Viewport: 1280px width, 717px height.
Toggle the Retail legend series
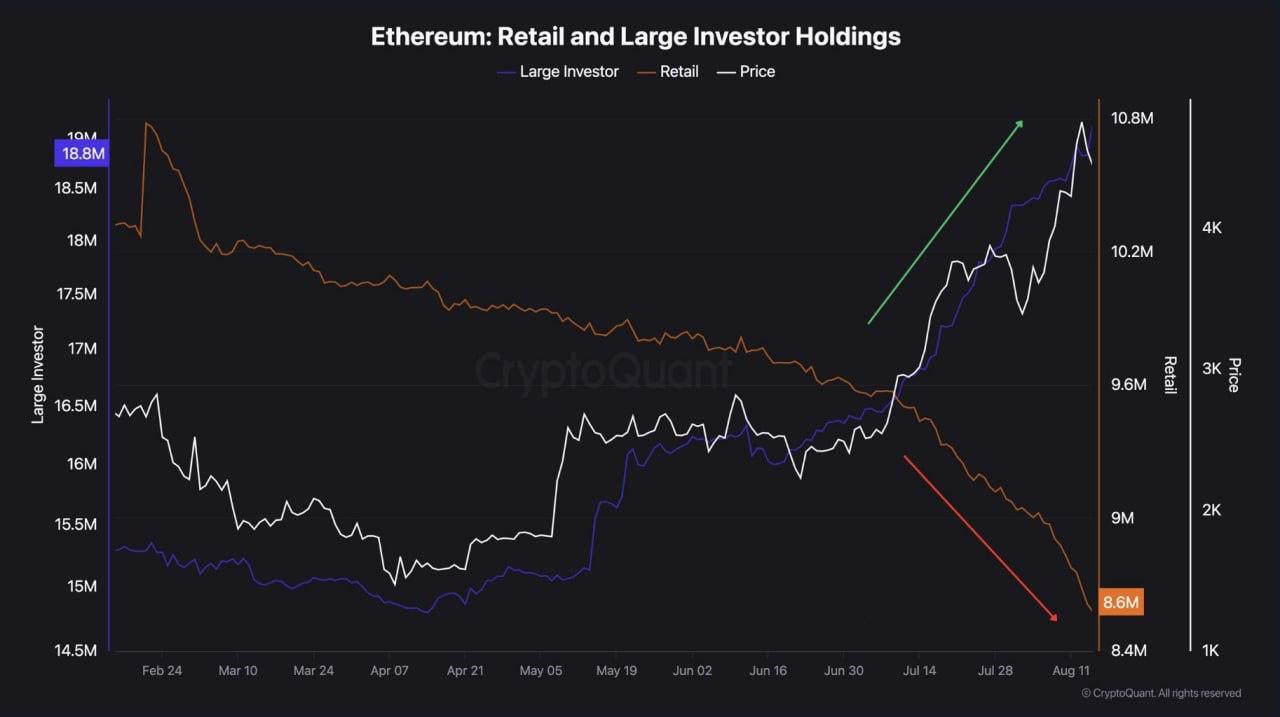point(667,71)
